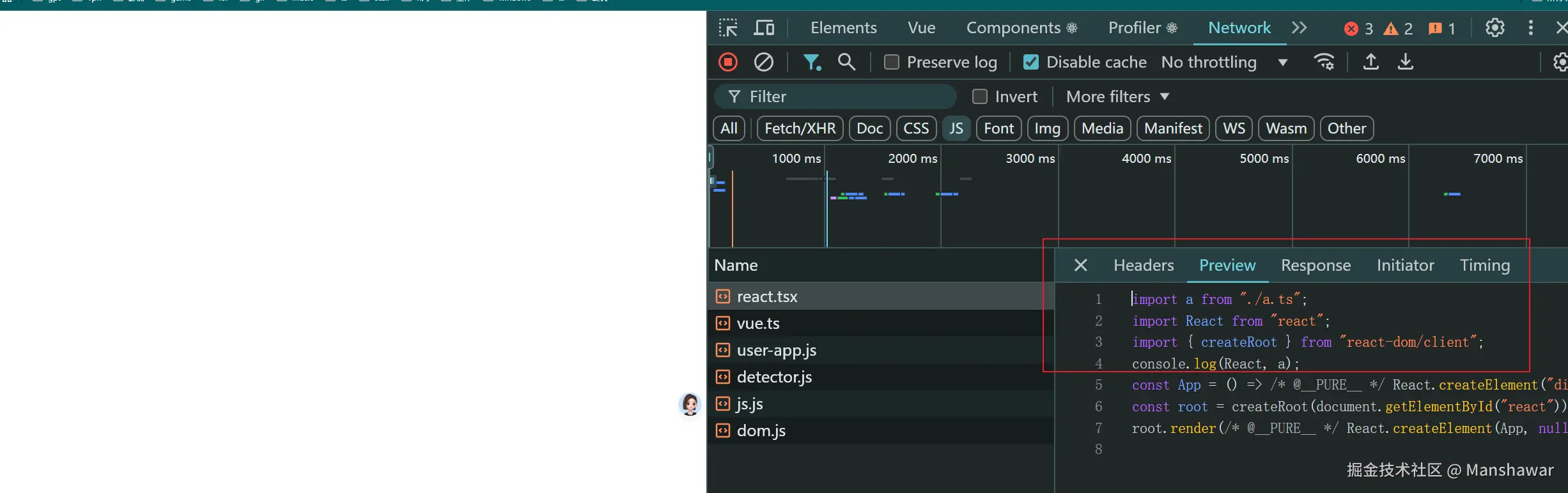Select vue.ts in the request list
This screenshot has height=493, width=1568.
click(x=758, y=324)
